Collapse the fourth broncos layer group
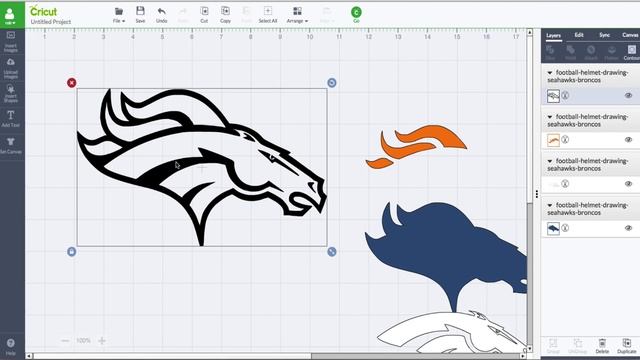640x360 pixels. [550, 205]
